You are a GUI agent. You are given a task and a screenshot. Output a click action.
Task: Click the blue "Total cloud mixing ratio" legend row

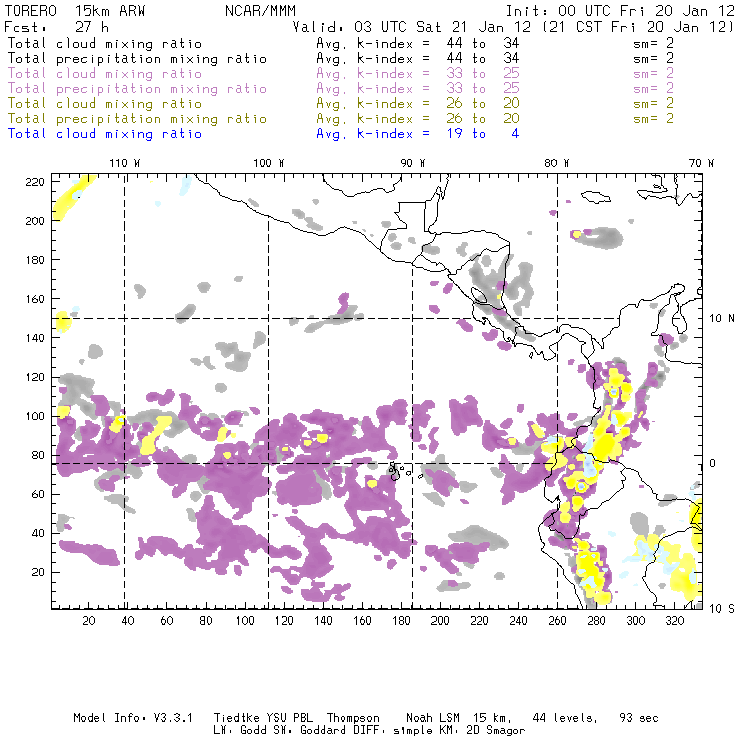click(x=104, y=134)
